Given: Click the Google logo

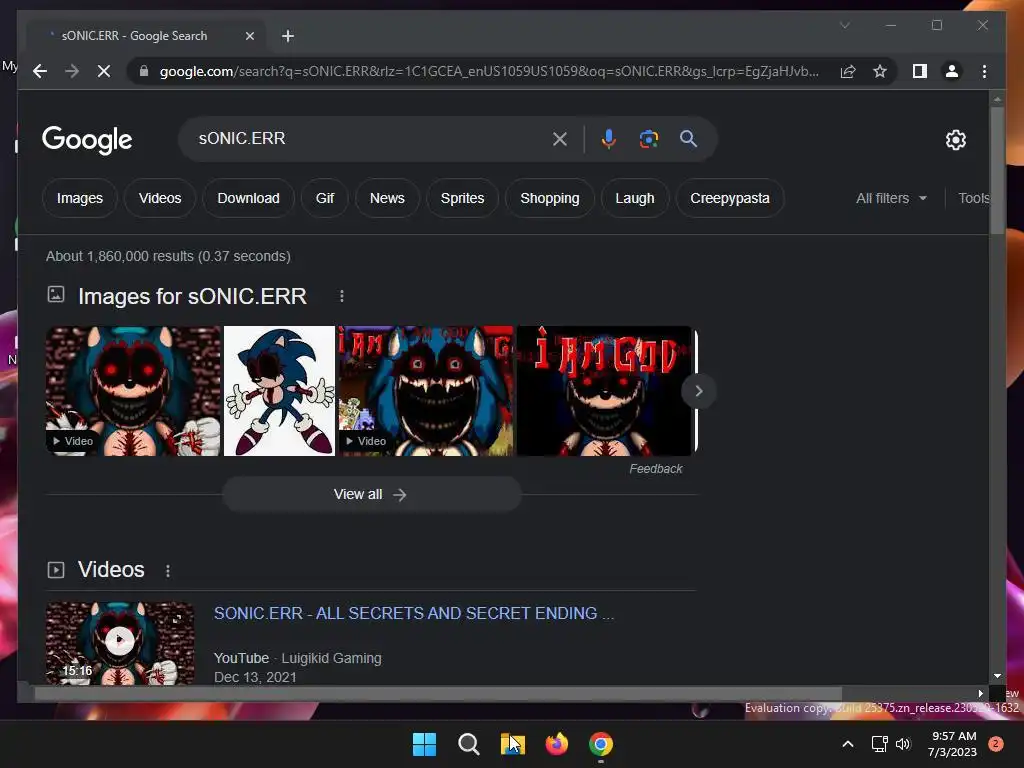Looking at the screenshot, I should click(x=87, y=140).
